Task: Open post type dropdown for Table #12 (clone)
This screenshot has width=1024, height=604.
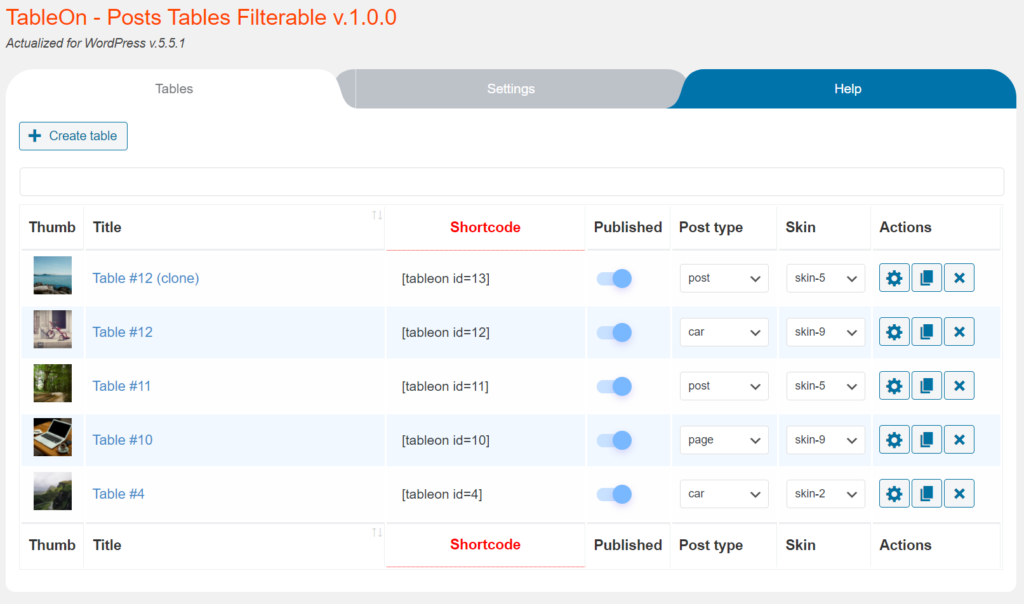Action: pyautogui.click(x=724, y=278)
